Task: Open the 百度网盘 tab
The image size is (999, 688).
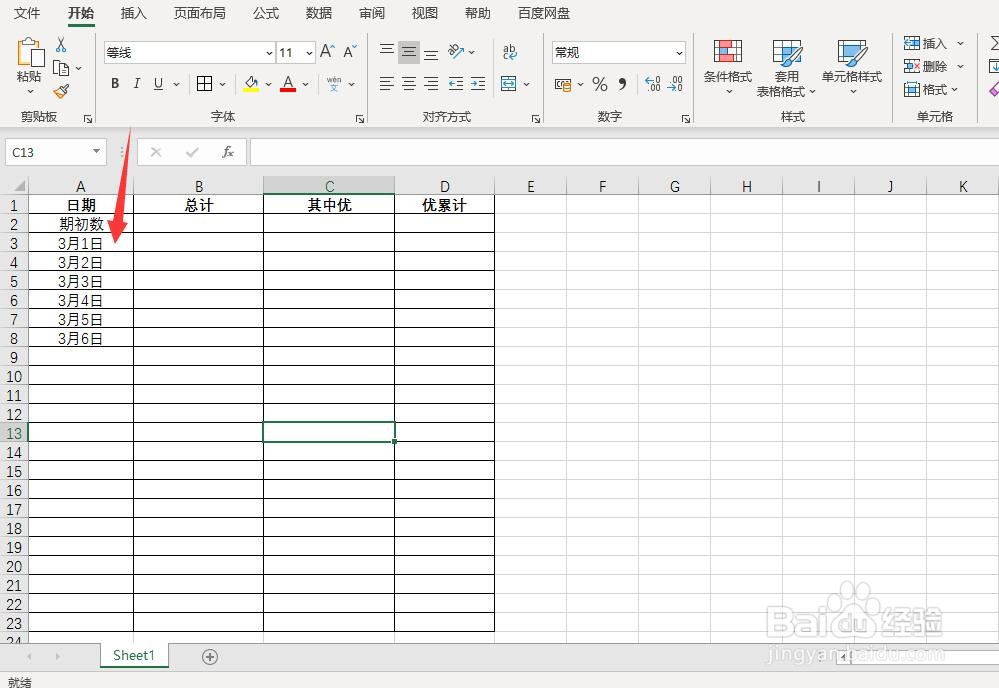Action: point(543,13)
